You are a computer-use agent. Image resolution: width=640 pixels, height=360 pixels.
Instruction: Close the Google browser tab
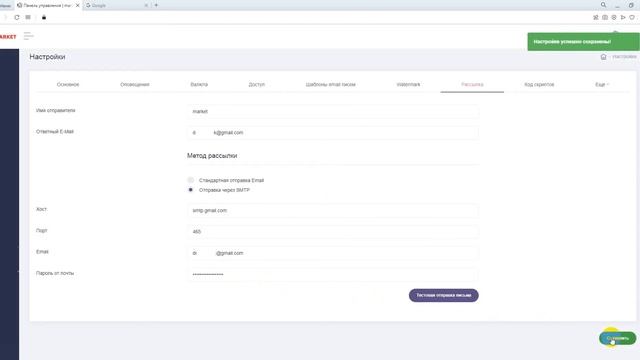(x=146, y=5)
